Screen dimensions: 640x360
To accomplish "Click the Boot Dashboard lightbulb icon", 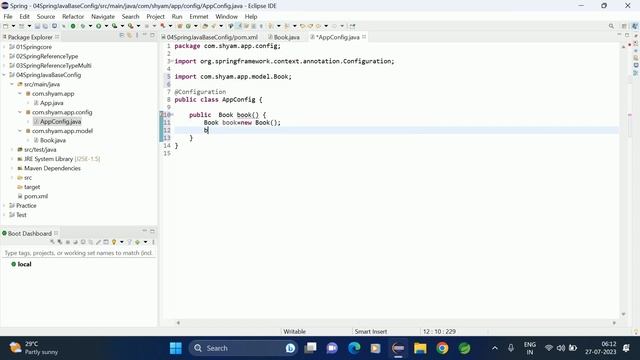I will [114, 242].
